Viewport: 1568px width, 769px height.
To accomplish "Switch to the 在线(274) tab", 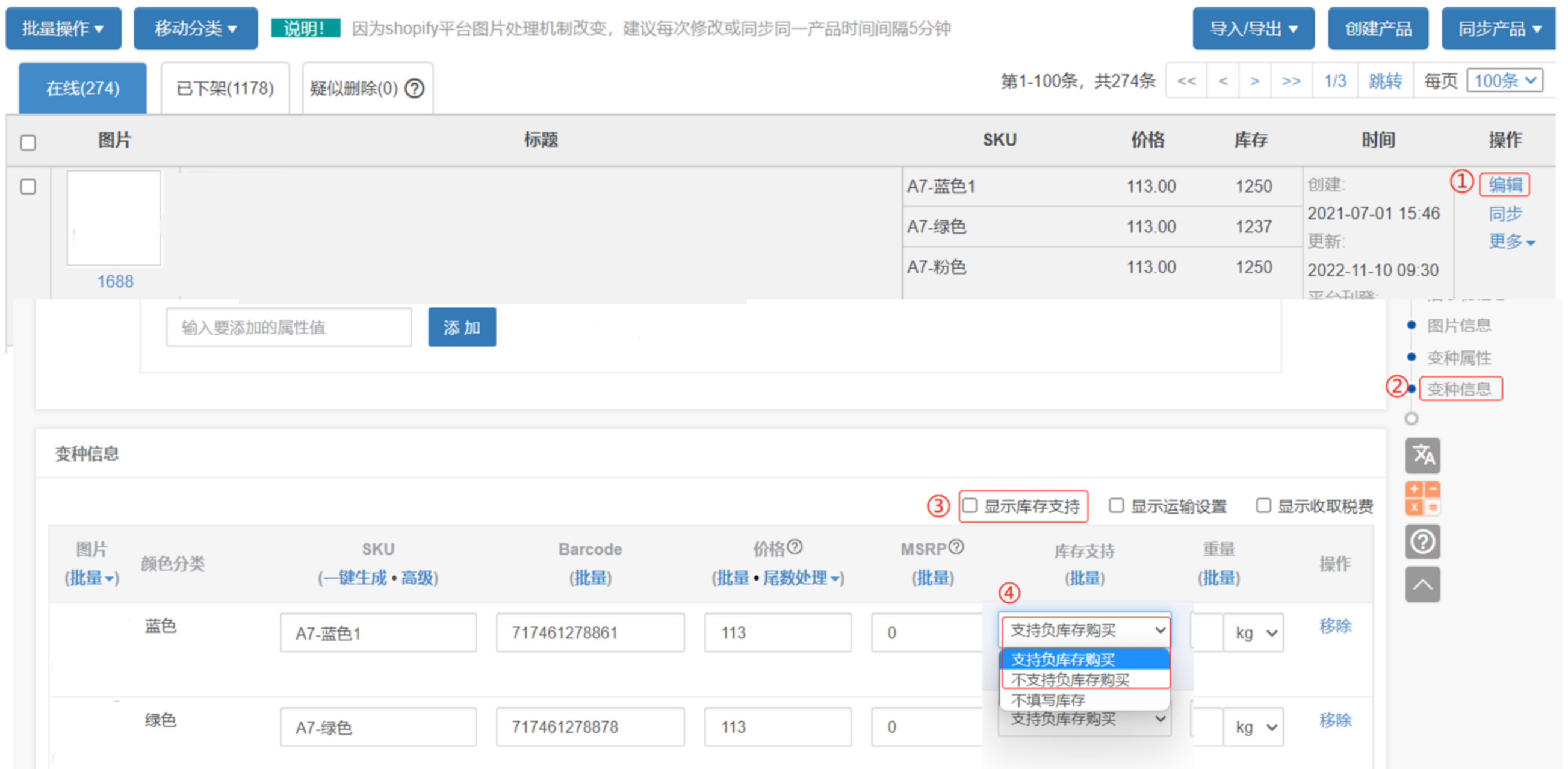I will point(83,89).
